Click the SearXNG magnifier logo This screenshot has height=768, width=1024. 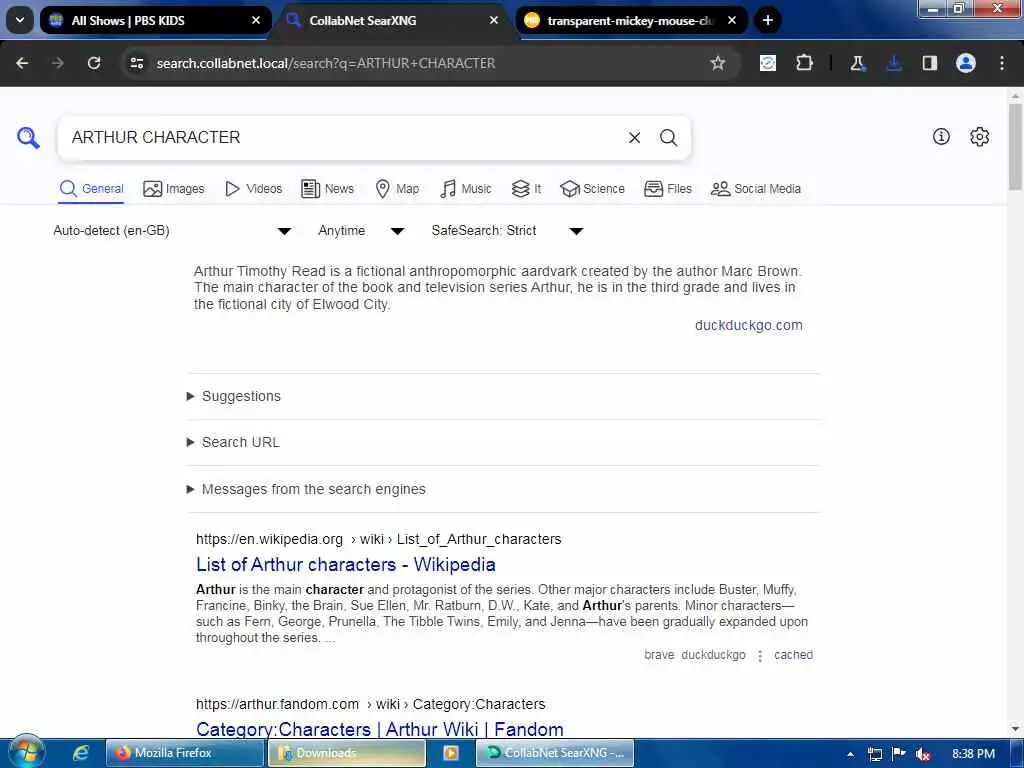coord(28,138)
